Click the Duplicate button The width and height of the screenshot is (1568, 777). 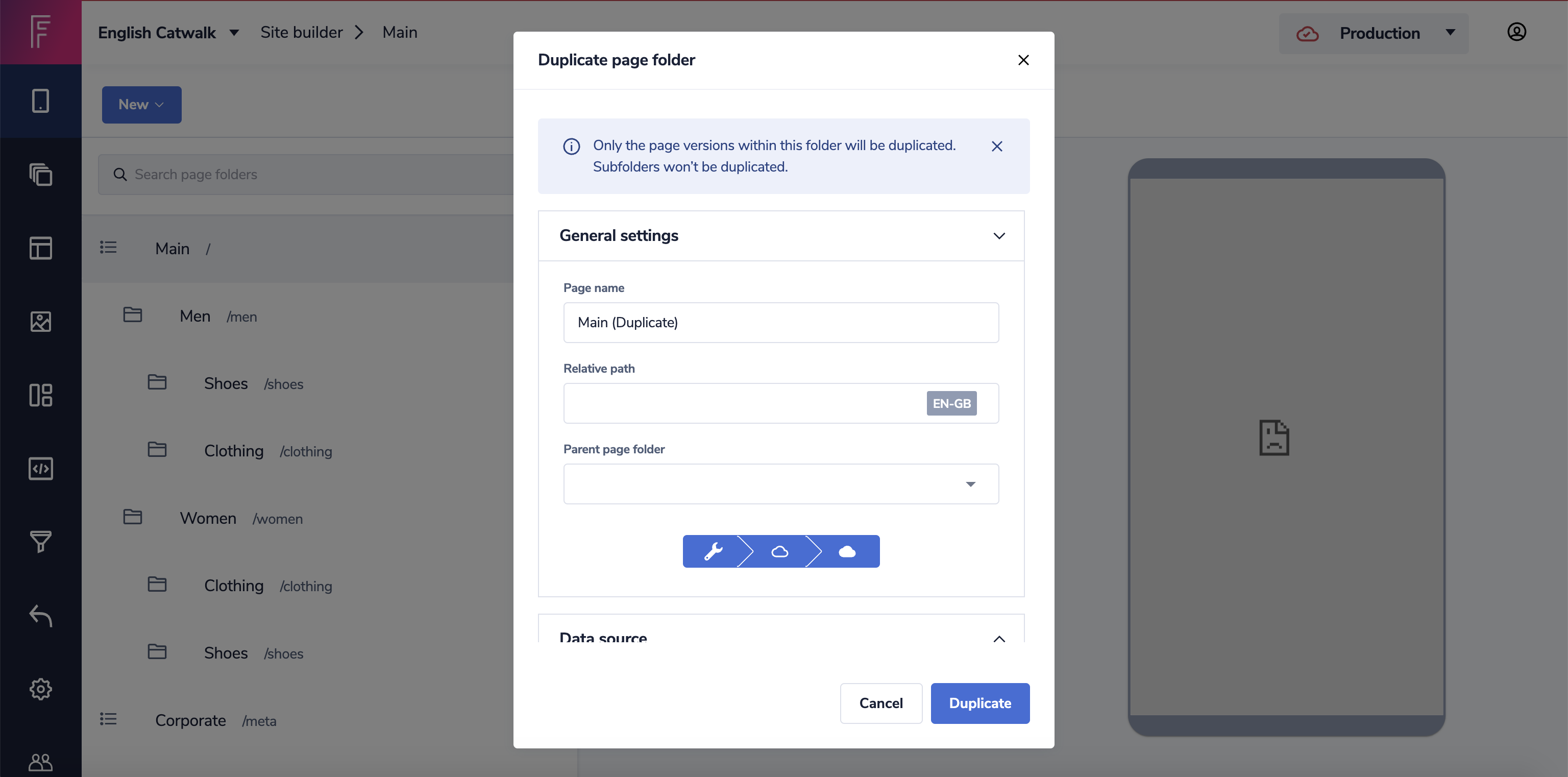[979, 703]
